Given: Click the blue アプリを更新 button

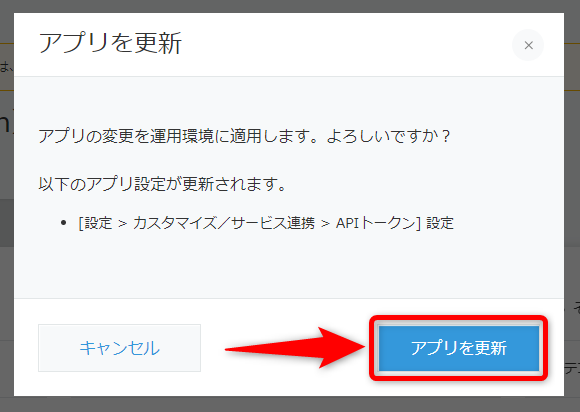Looking at the screenshot, I should [459, 348].
